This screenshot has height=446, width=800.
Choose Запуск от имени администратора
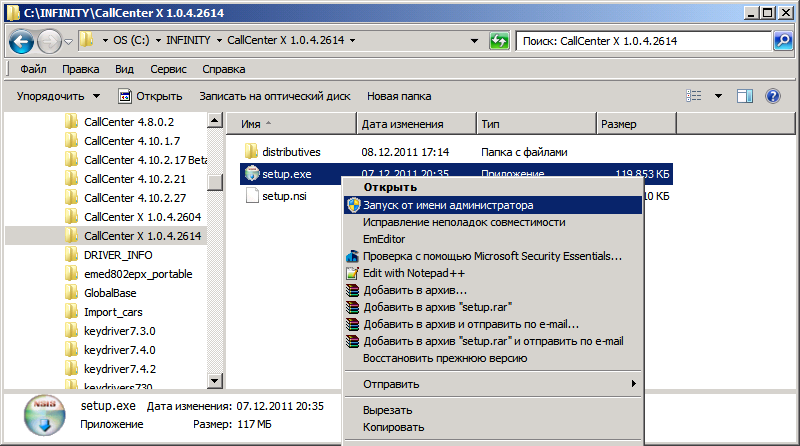tap(493, 205)
